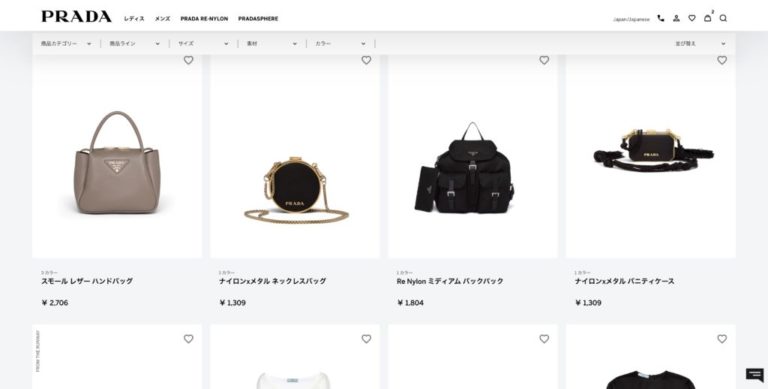The width and height of the screenshot is (768, 389).
Task: Toggle wishlist heart on gray leather handbag
Action: pos(189,60)
